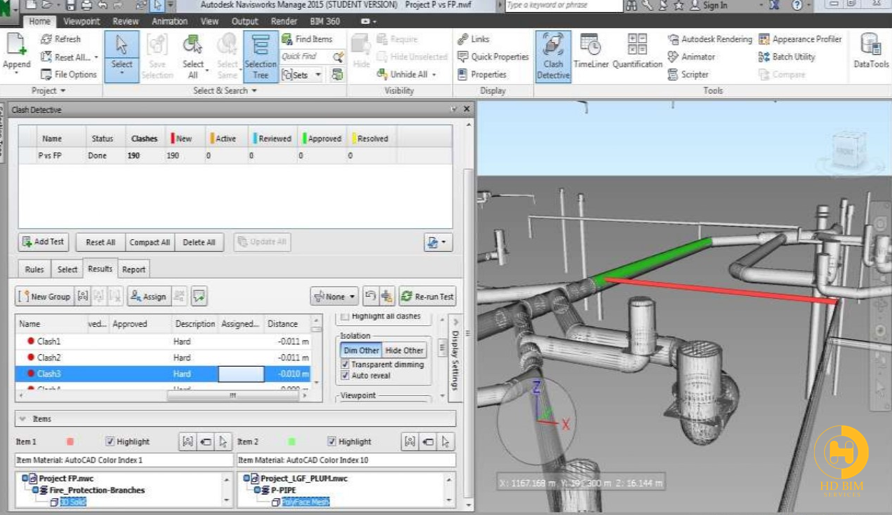Image resolution: width=893 pixels, height=515 pixels.
Task: Re-run the clash test
Action: point(427,296)
